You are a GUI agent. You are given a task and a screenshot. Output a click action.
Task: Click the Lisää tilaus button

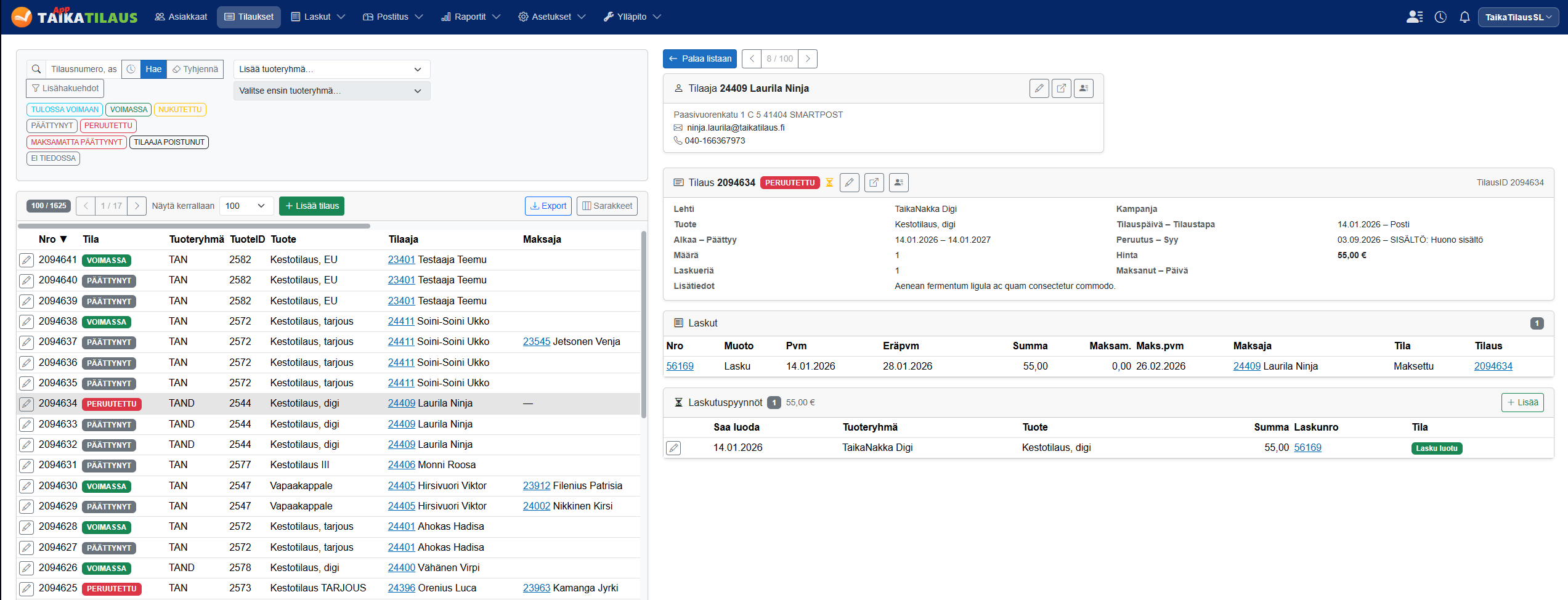point(312,206)
